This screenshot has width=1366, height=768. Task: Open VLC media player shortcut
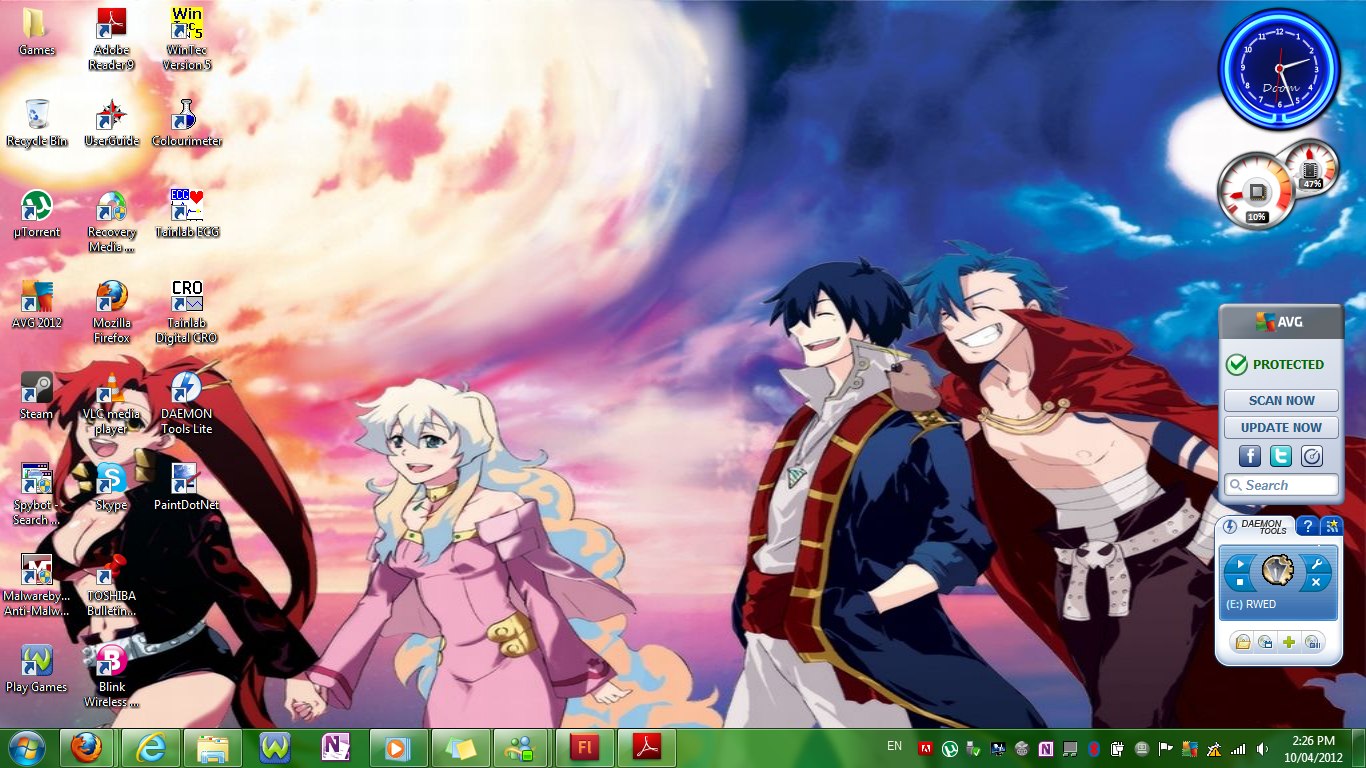tap(112, 403)
